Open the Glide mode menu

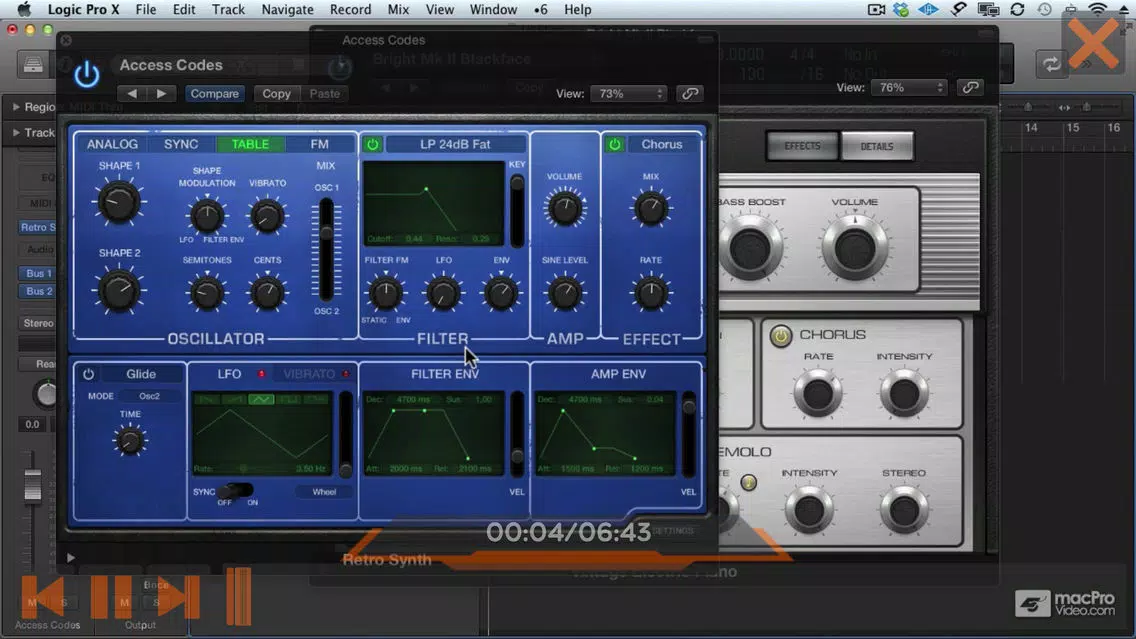coord(141,374)
